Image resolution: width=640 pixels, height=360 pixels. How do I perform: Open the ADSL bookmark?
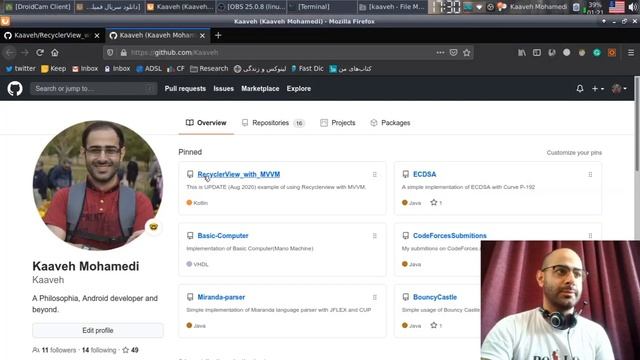pyautogui.click(x=149, y=69)
